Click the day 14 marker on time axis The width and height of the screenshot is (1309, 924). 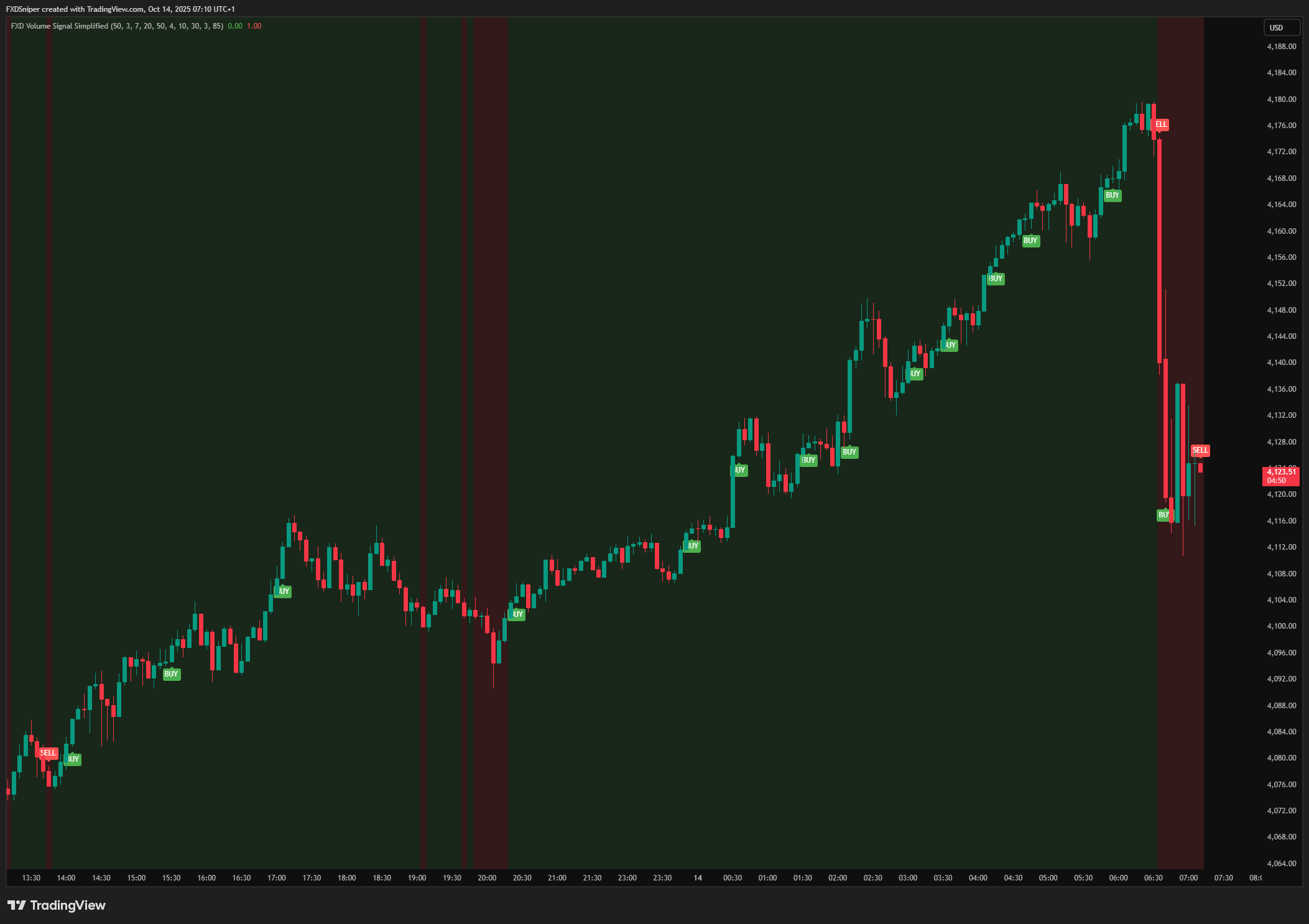(x=698, y=878)
